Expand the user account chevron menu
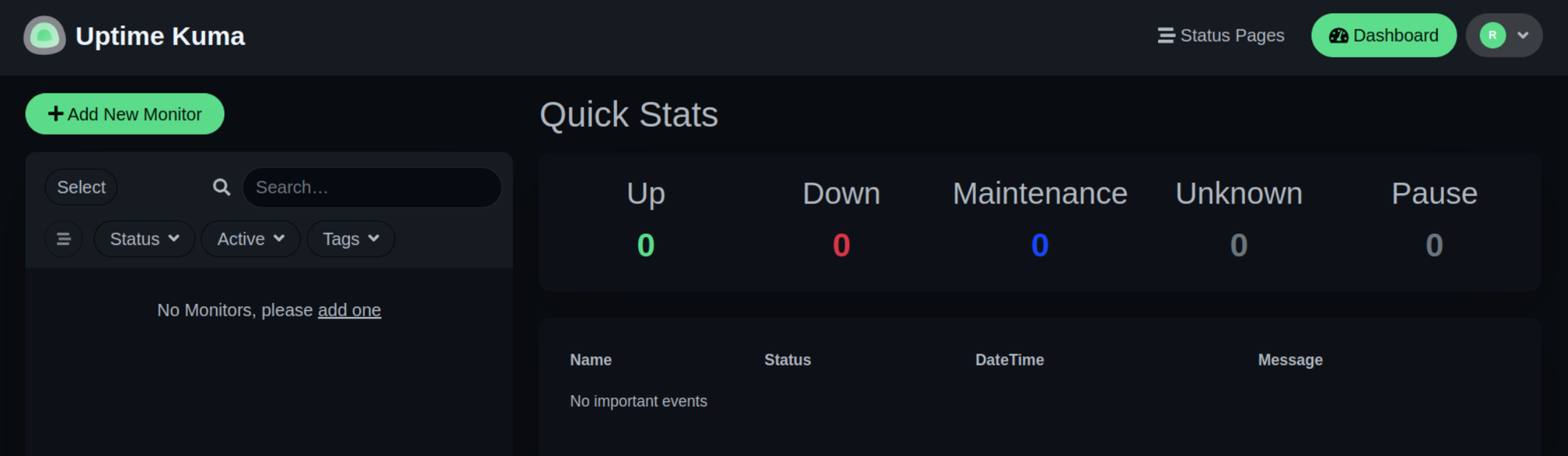This screenshot has width=1568, height=456. [x=1522, y=35]
